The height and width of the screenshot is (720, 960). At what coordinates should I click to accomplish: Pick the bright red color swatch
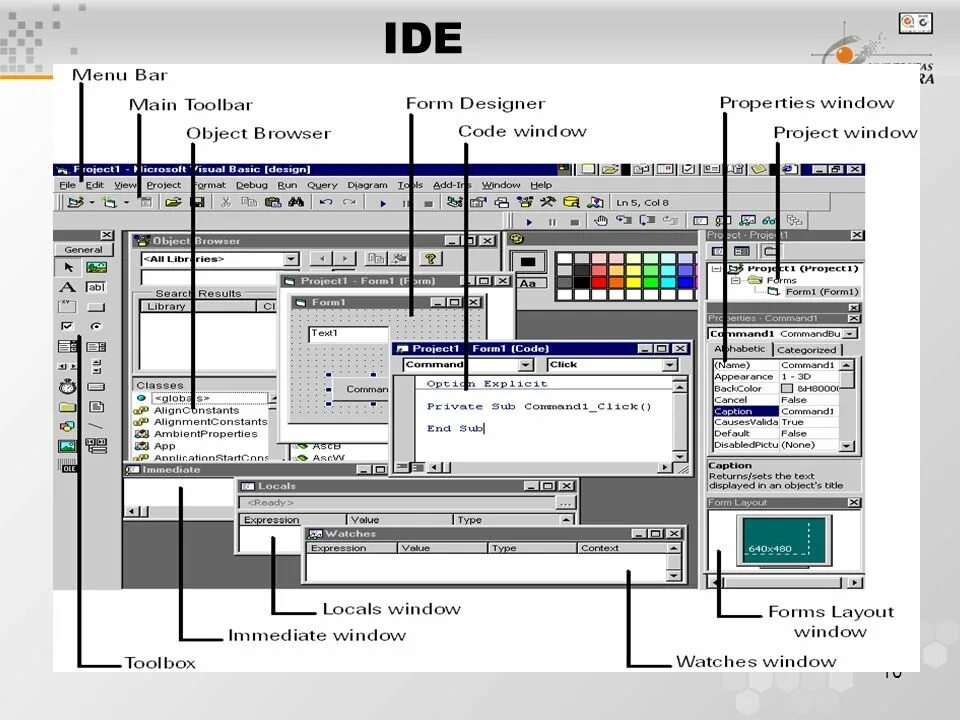pos(598,282)
